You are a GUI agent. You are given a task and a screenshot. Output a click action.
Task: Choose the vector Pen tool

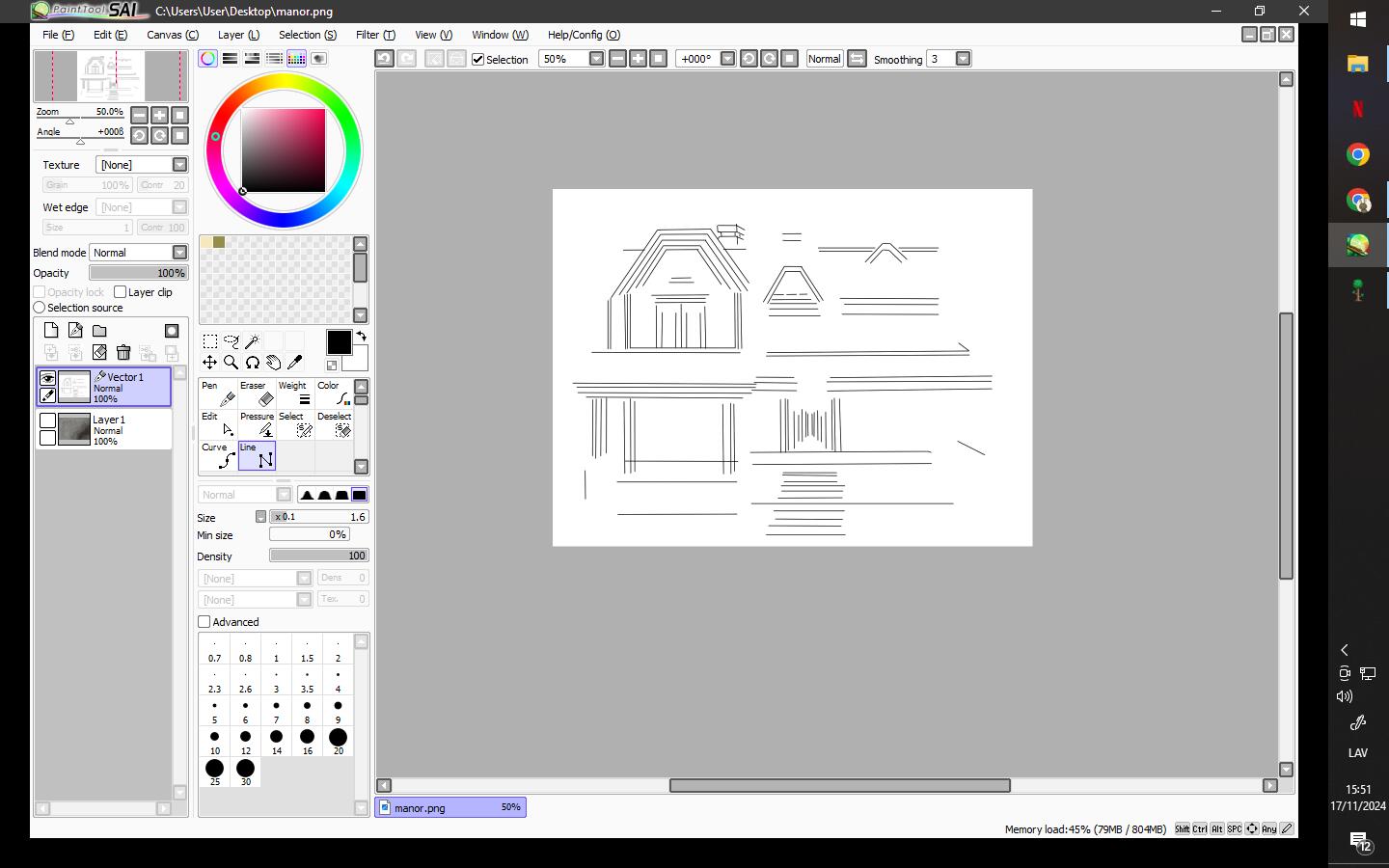click(x=218, y=393)
